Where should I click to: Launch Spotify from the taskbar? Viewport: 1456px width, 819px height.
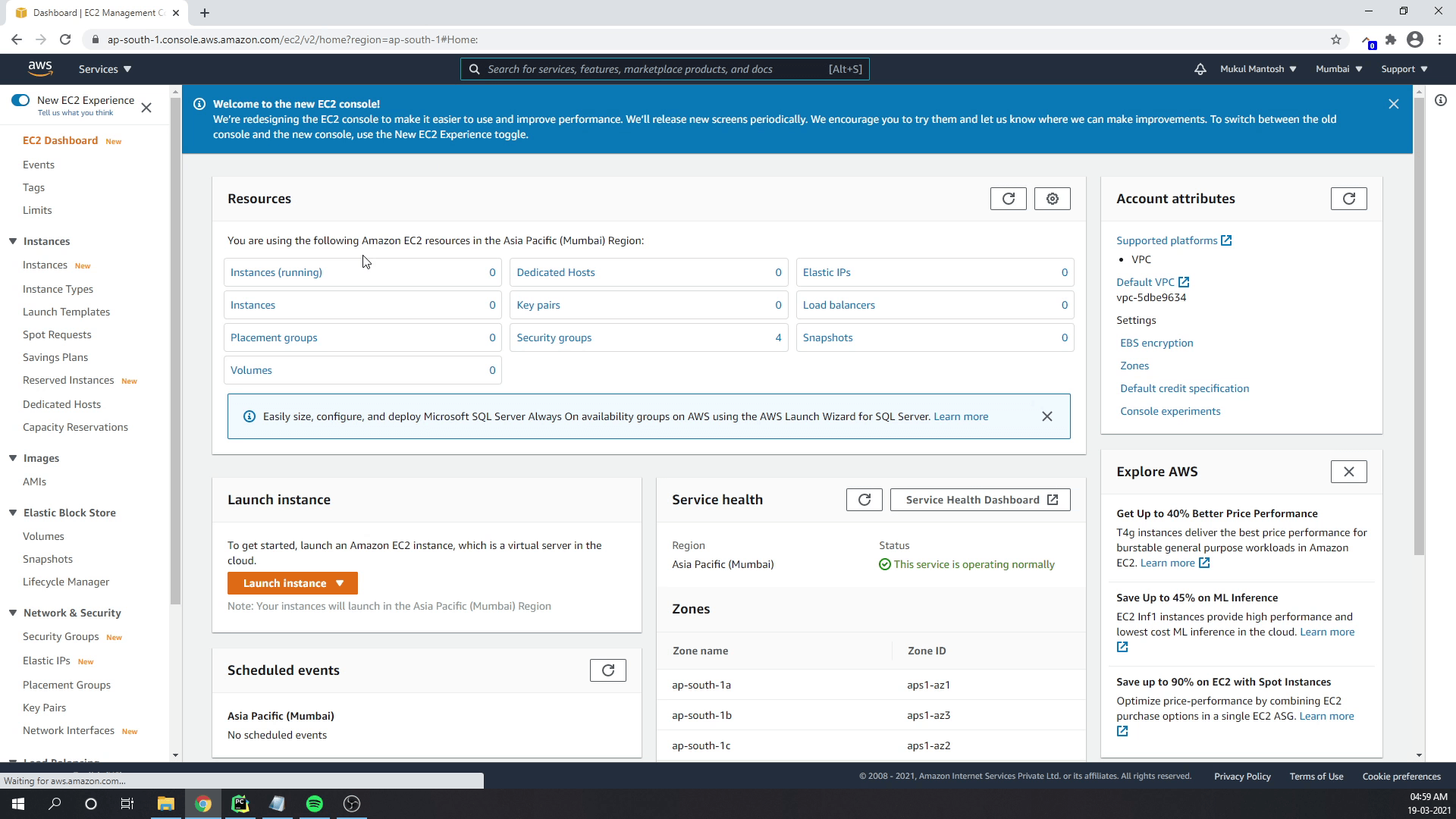314,803
